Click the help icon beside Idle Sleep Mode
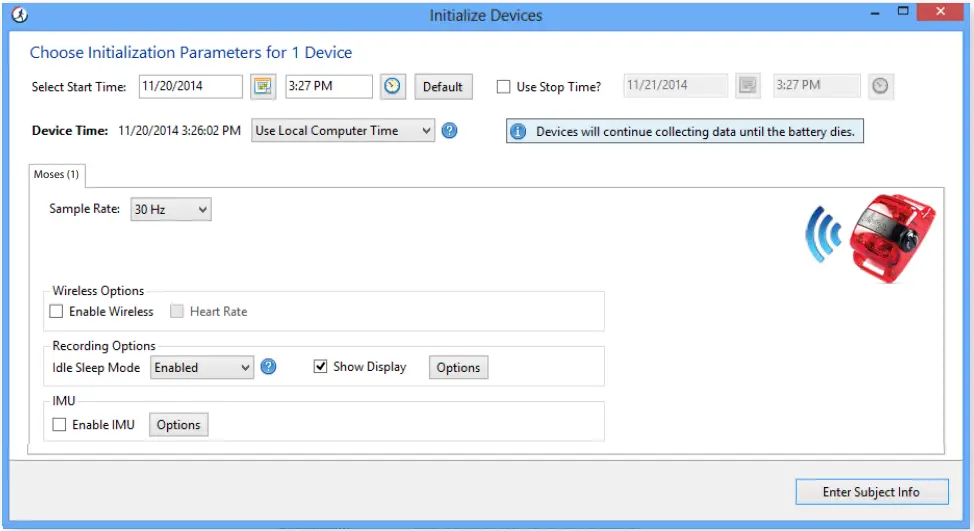This screenshot has height=531, width=974. (268, 367)
